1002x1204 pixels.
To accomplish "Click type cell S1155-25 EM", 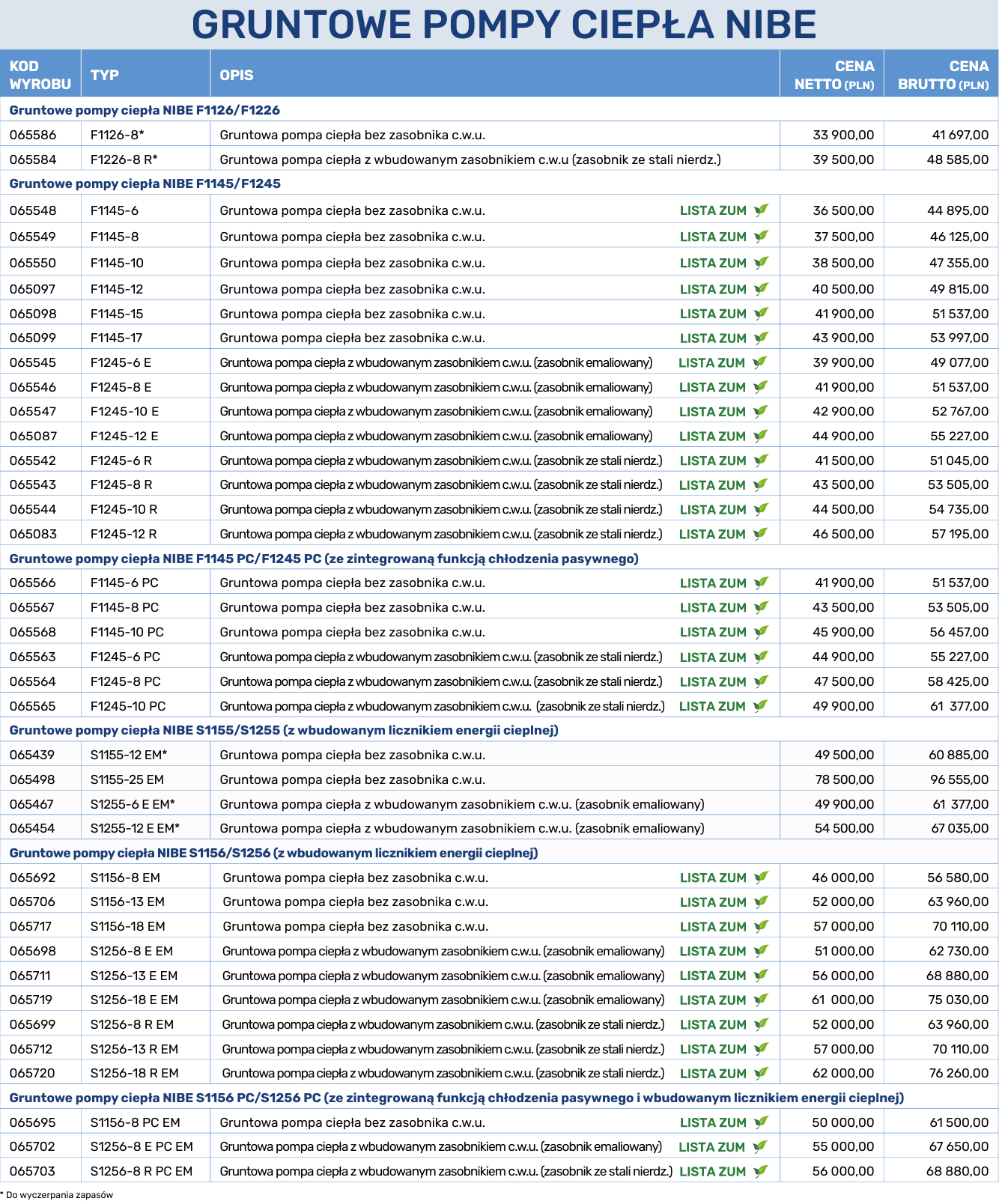I will (x=127, y=779).
